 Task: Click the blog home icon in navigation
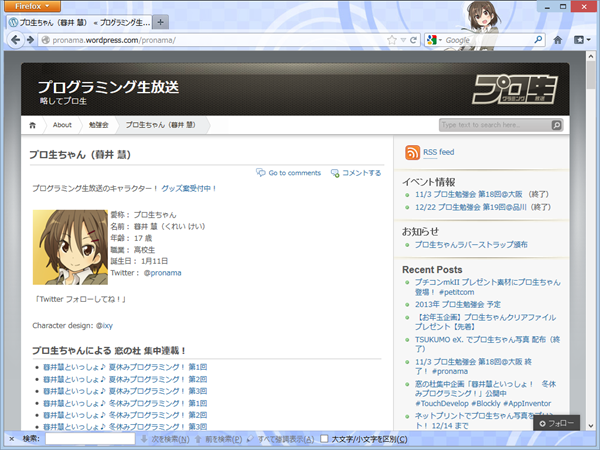33,125
